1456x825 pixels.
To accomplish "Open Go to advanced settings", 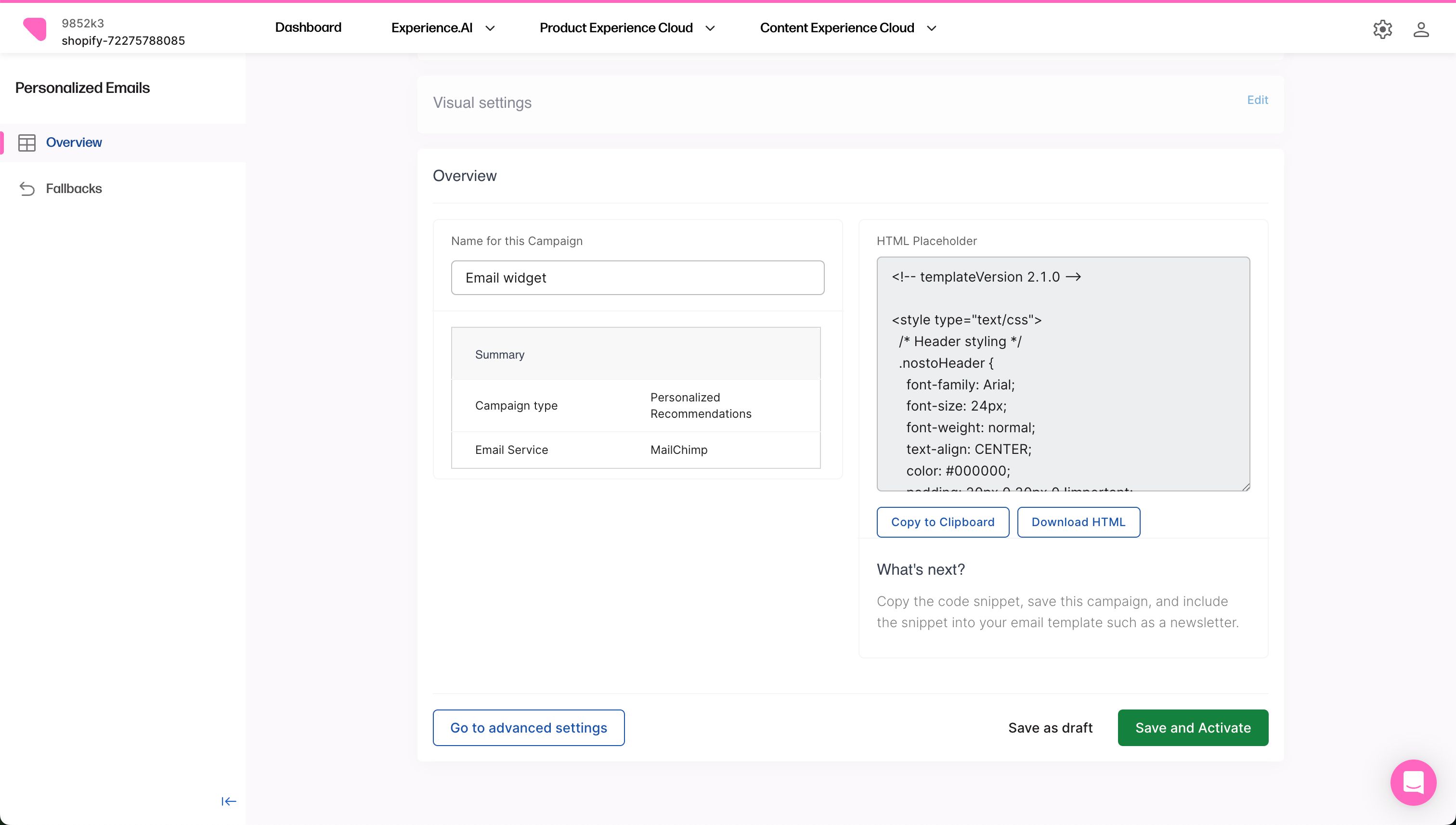I will click(528, 728).
